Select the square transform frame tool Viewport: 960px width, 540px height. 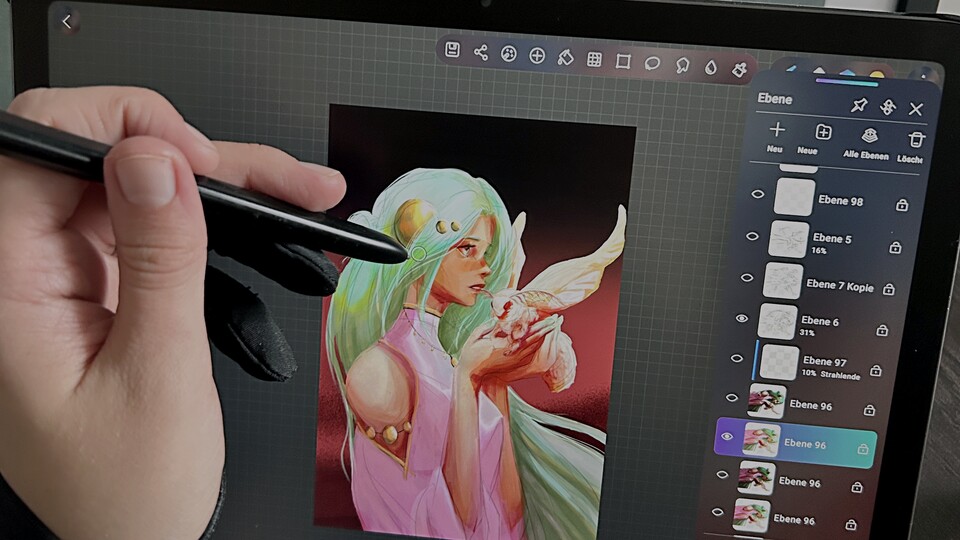(623, 62)
